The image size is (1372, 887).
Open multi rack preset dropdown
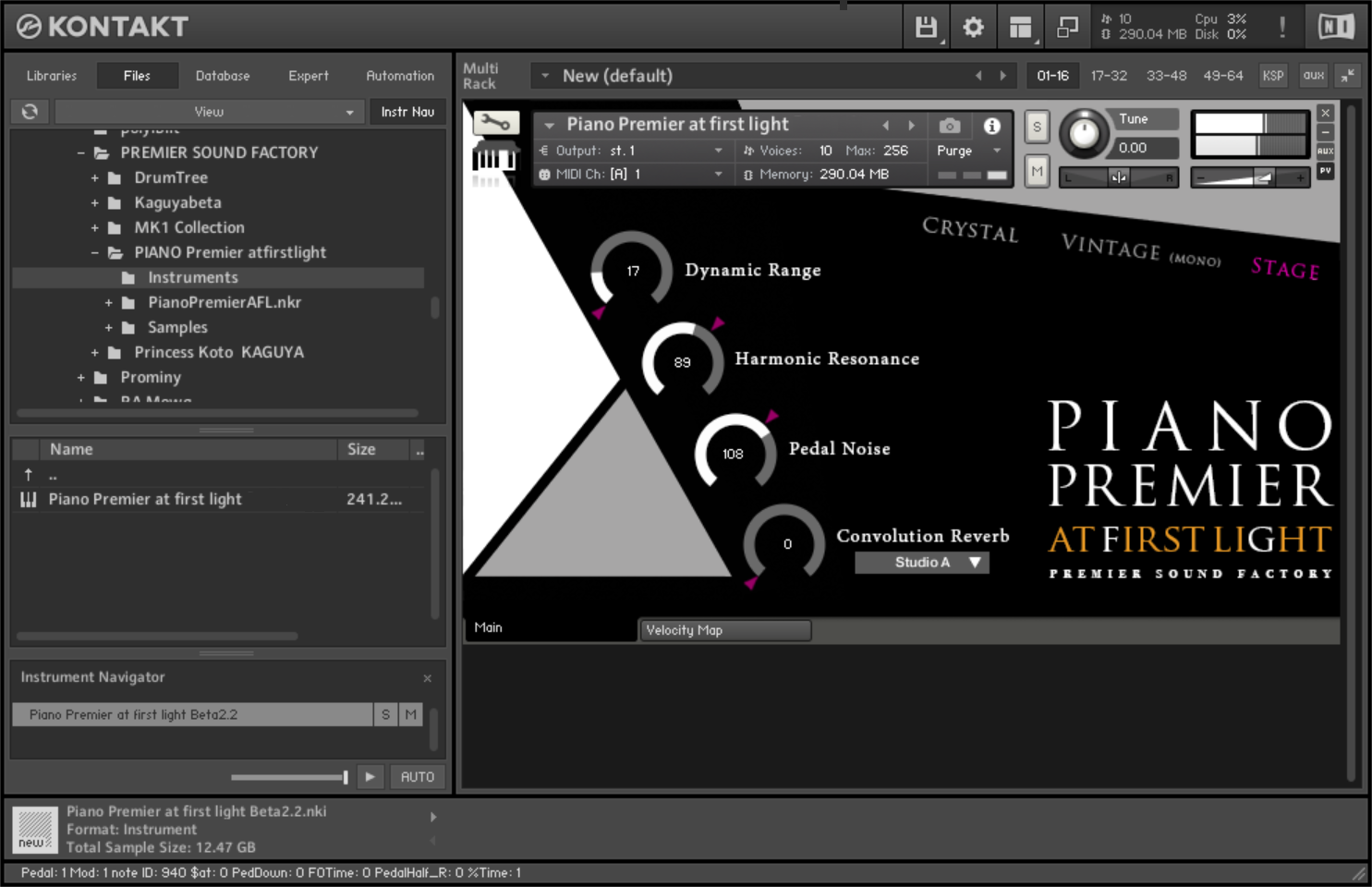(x=545, y=76)
